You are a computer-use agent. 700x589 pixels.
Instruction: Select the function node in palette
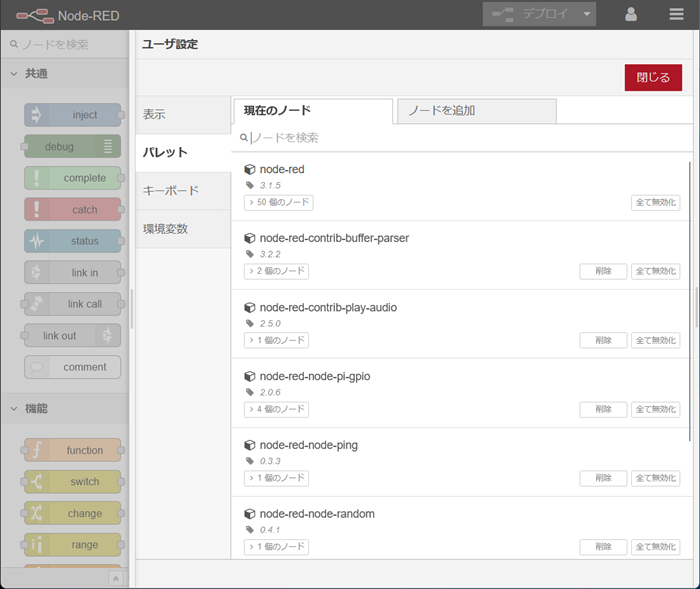tap(72, 451)
